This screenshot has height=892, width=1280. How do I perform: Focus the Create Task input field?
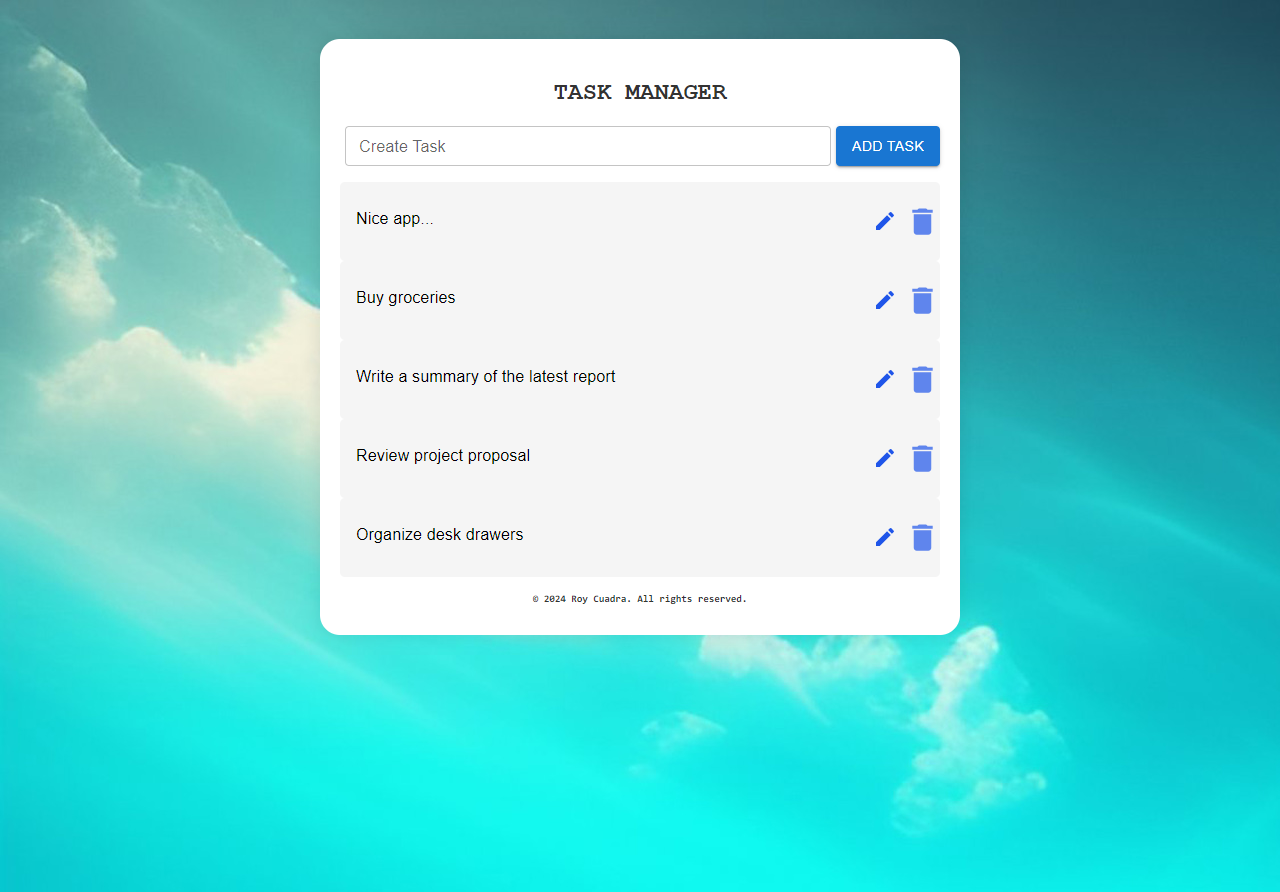pyautogui.click(x=587, y=146)
